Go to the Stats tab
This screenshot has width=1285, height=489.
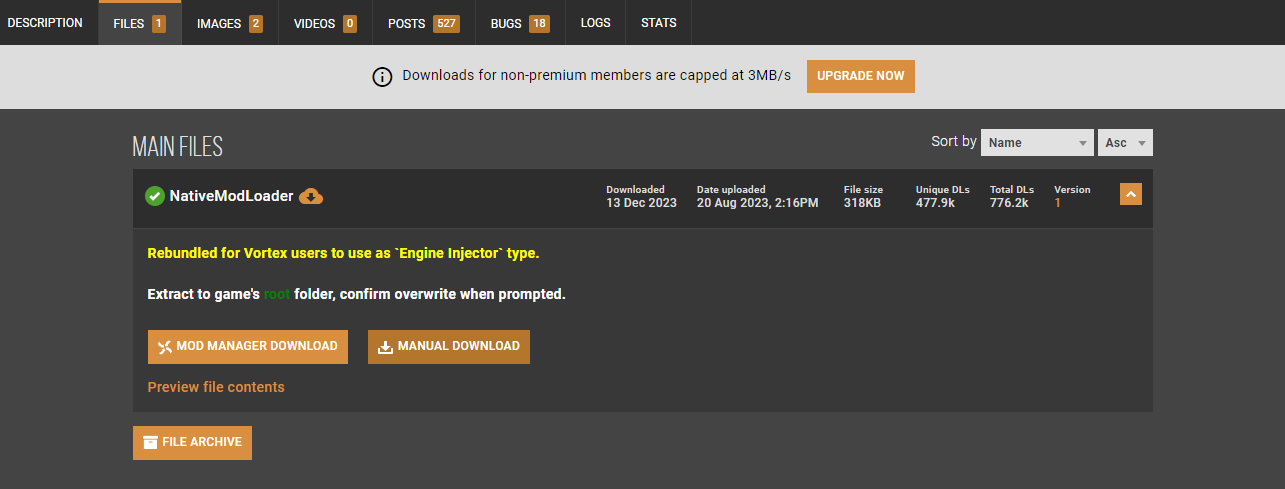[x=658, y=23]
